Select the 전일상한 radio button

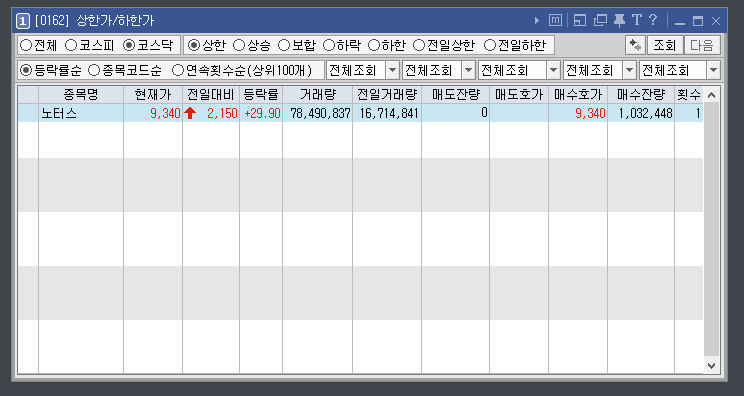[418, 46]
